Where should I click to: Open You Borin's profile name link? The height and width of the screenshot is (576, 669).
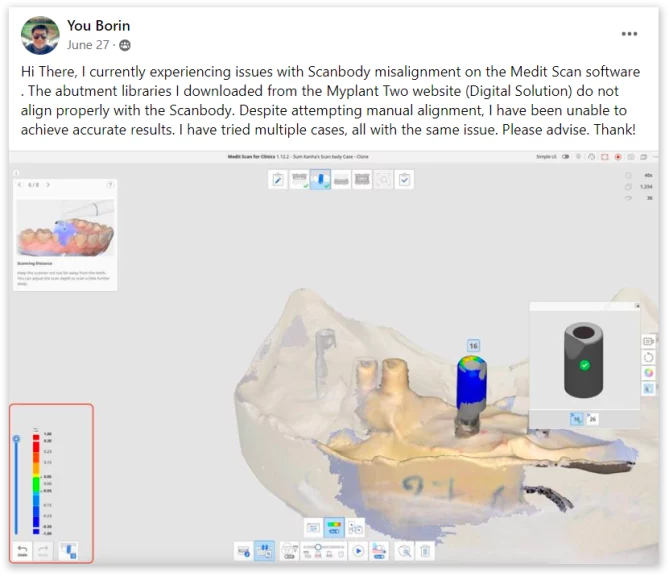pyautogui.click(x=98, y=26)
